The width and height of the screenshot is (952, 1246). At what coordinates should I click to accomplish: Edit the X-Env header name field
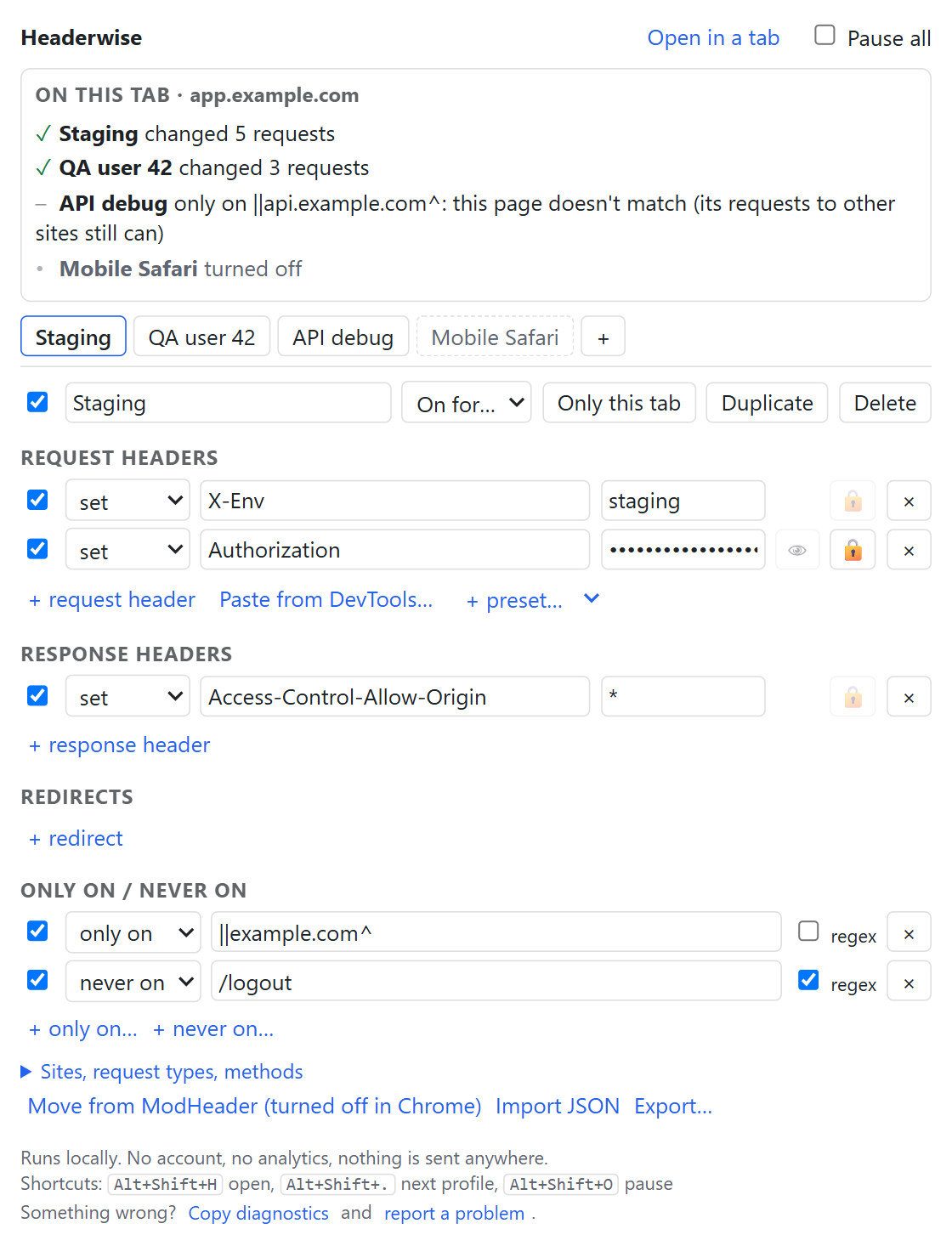coord(394,501)
